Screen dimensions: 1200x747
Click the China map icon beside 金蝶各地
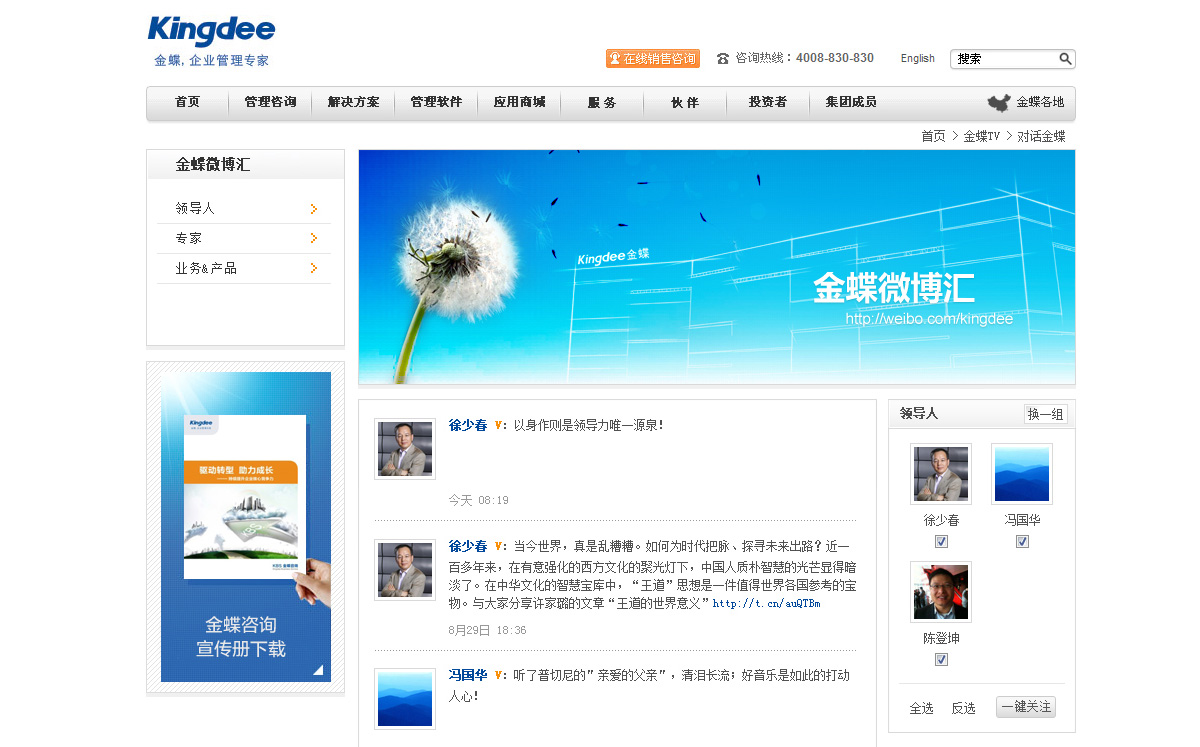(999, 103)
